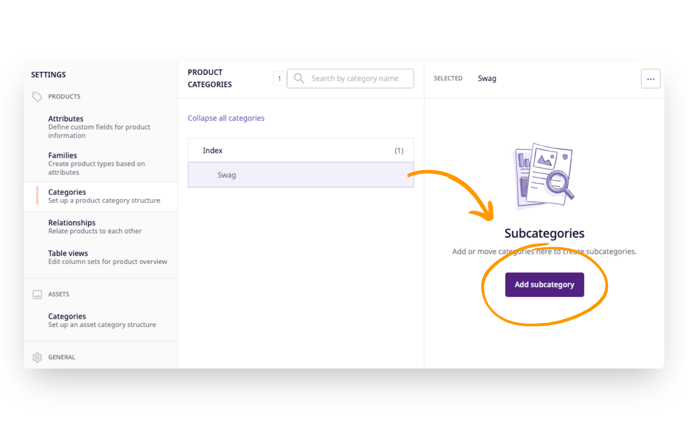Click the selected Swag title in the header
This screenshot has width=688, height=430.
487,79
